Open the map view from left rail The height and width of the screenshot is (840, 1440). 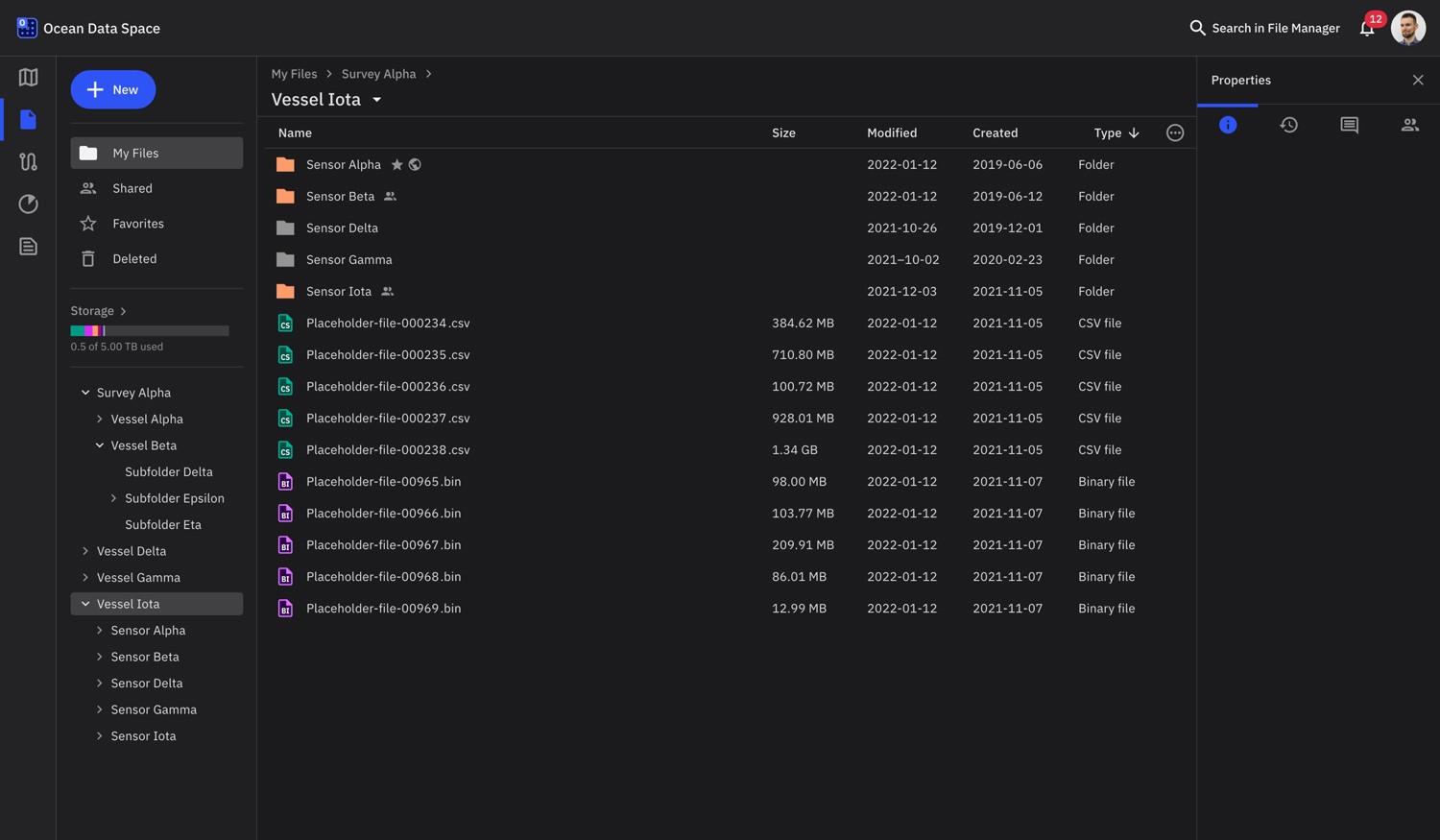click(28, 77)
